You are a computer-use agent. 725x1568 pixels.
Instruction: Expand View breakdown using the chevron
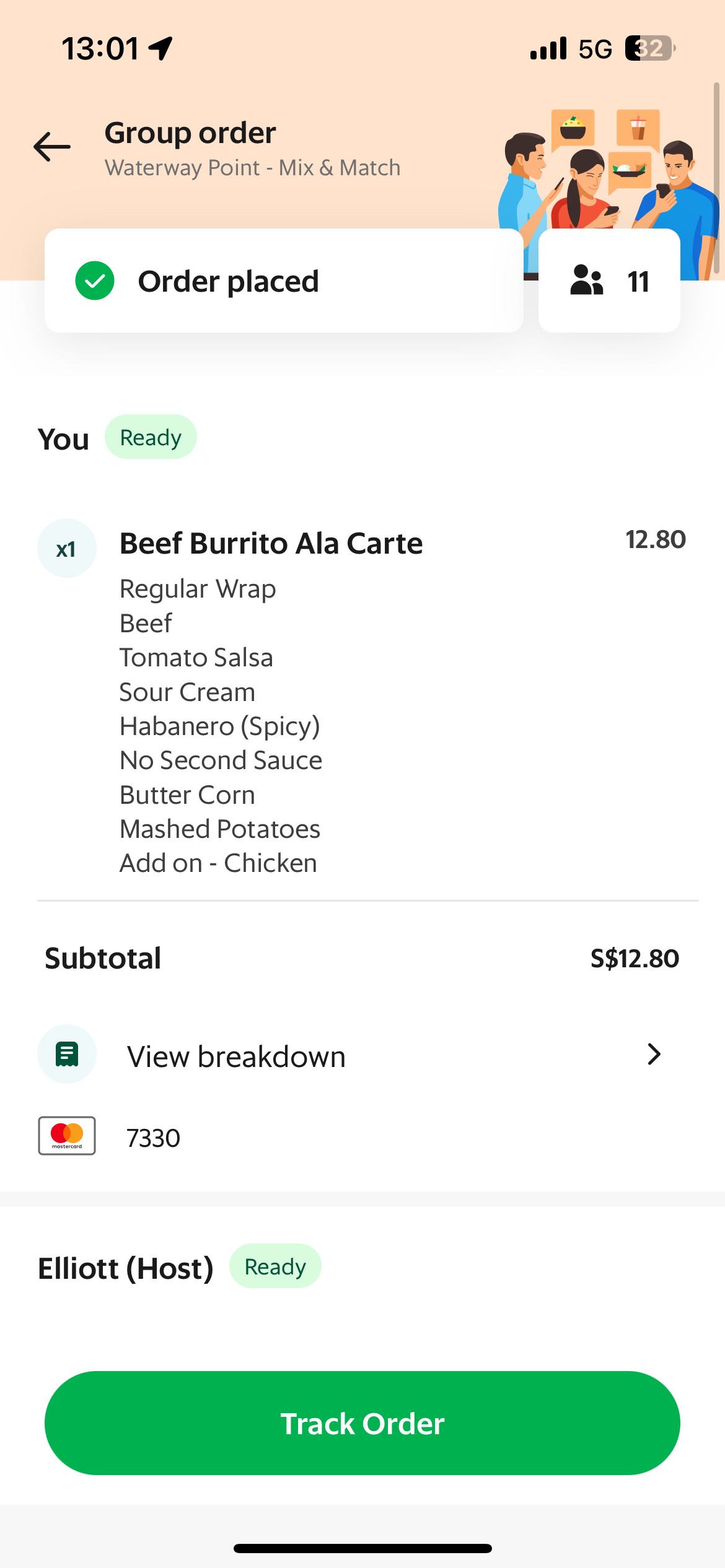tap(653, 1054)
